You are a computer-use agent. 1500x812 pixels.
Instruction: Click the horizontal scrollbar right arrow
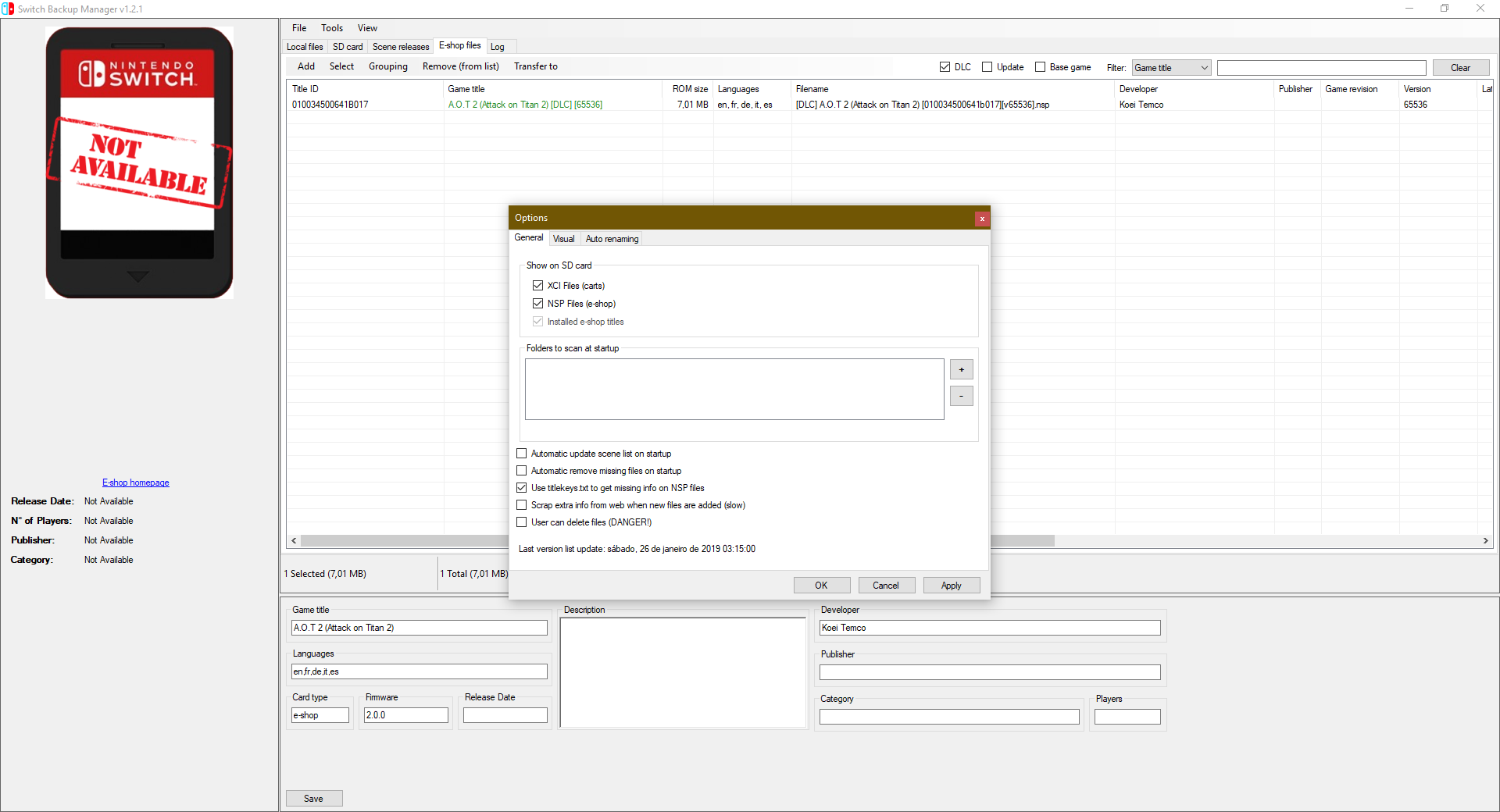(x=1485, y=541)
